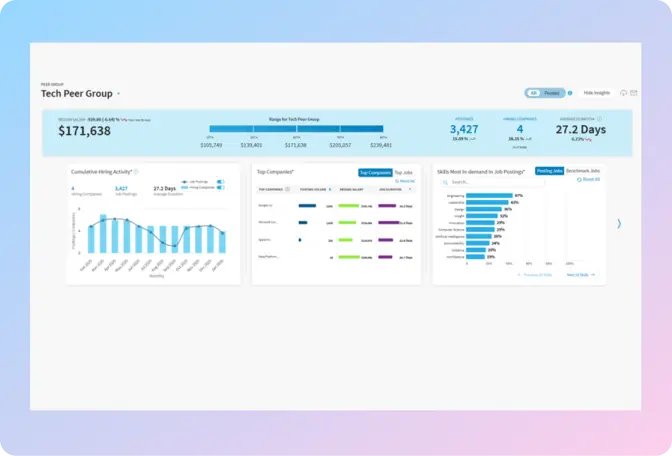
Task: Click the salary range bar for peer group
Action: (x=296, y=129)
